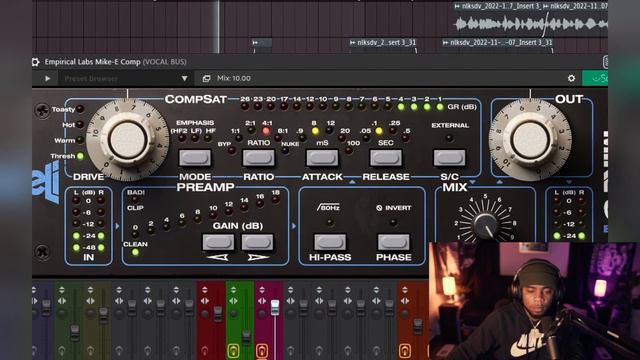Click the fan icon next to Toasty
This screenshot has width=640, height=360.
(x=42, y=110)
